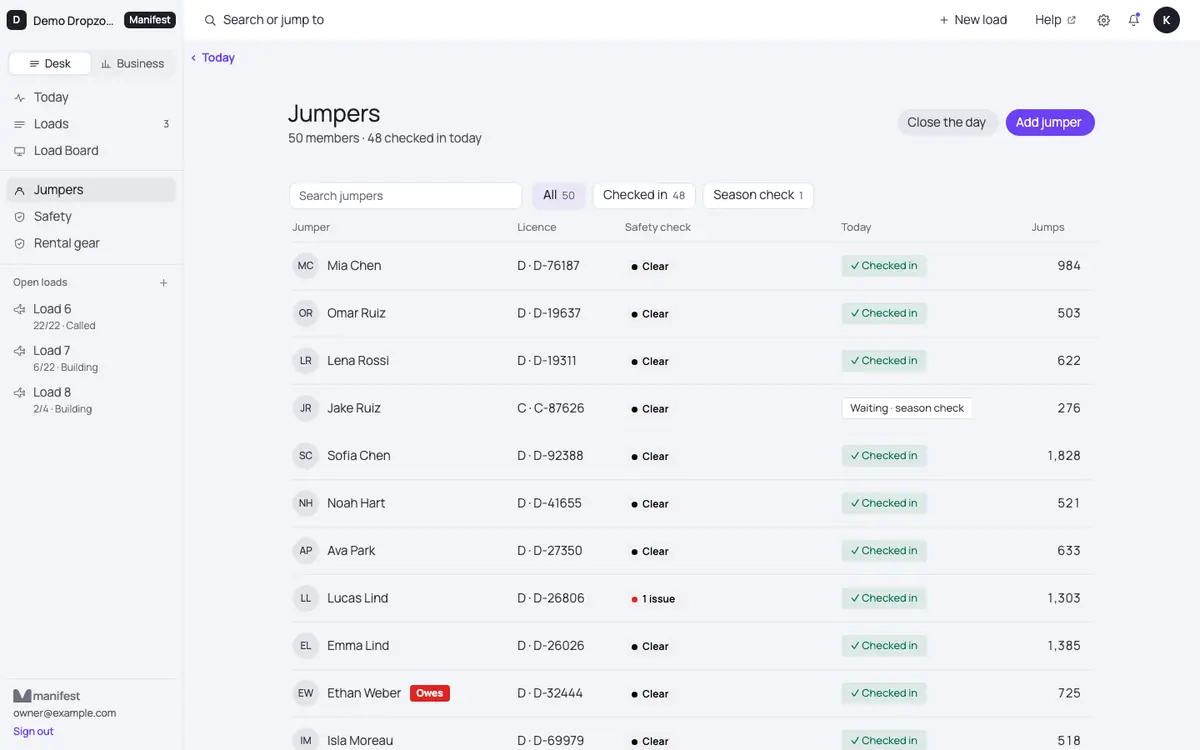The height and width of the screenshot is (750, 1200).
Task: Click the Today pulse icon in sidebar
Action: point(20,98)
